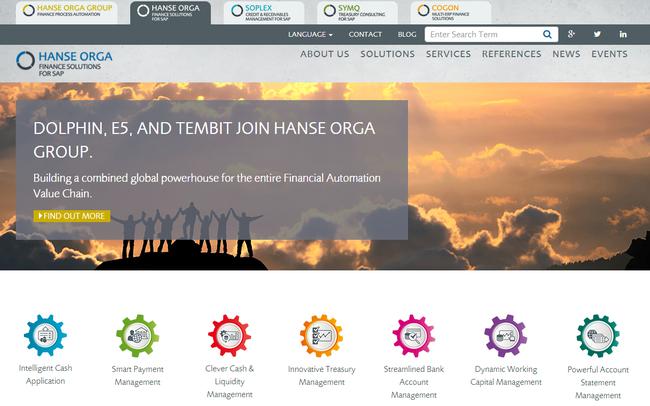This screenshot has height=406, width=650.
Task: Switch to the COGON tab
Action: [451, 12]
